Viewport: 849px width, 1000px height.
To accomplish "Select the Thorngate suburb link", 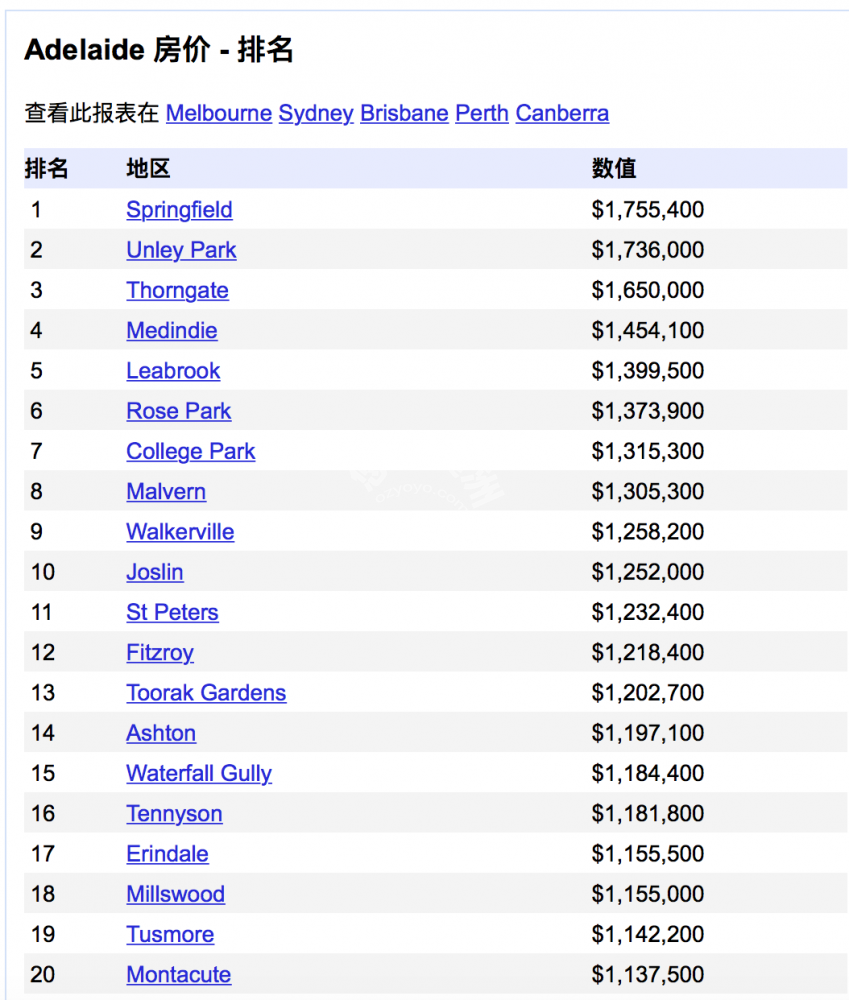I will click(177, 291).
